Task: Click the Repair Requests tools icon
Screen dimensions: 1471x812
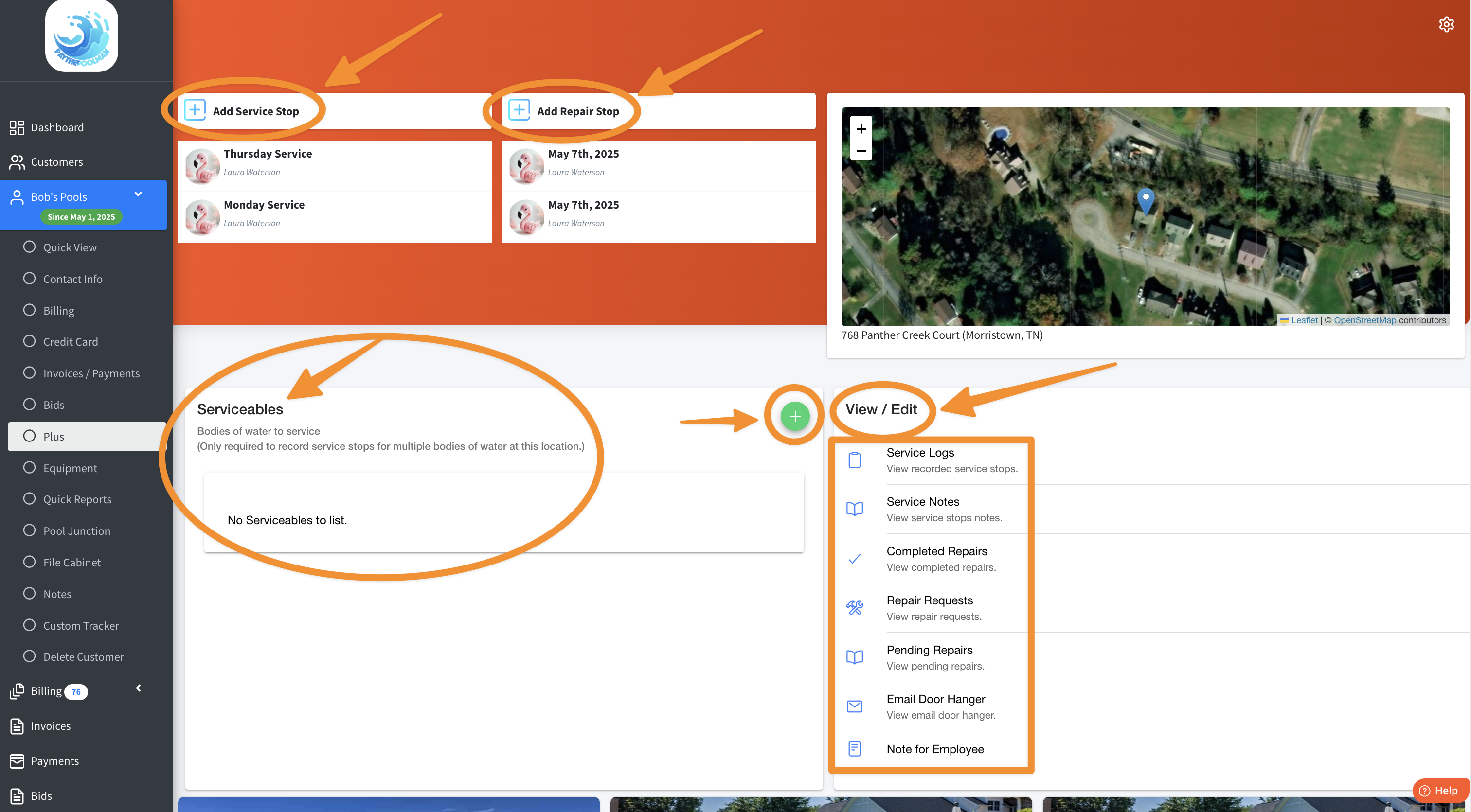Action: point(854,608)
